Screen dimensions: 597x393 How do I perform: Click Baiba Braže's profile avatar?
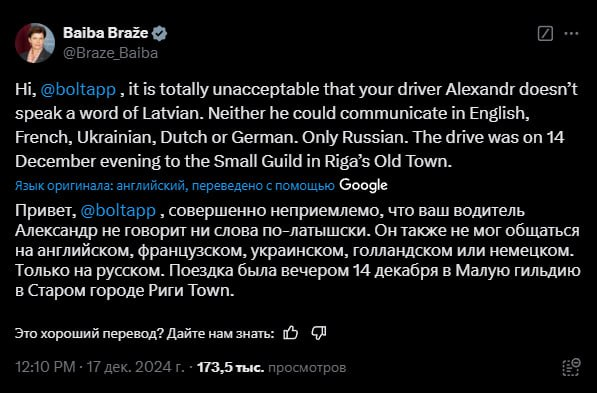tap(35, 43)
